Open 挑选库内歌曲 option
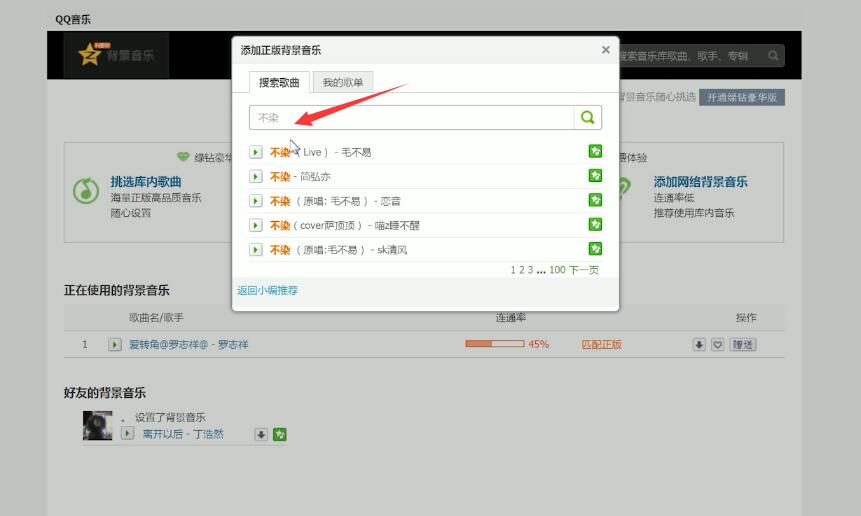Image resolution: width=861 pixels, height=516 pixels. [x=146, y=182]
